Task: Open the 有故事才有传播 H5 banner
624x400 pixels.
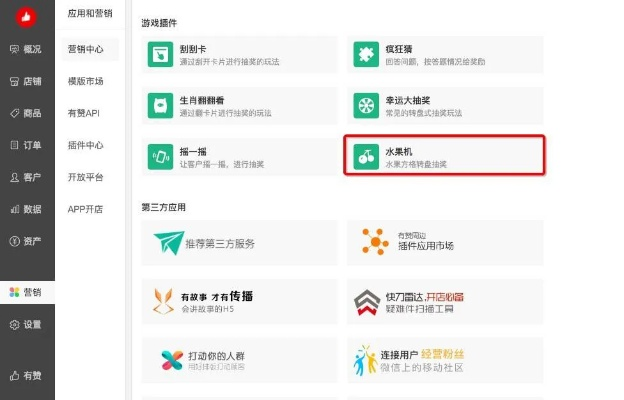Action: point(240,302)
